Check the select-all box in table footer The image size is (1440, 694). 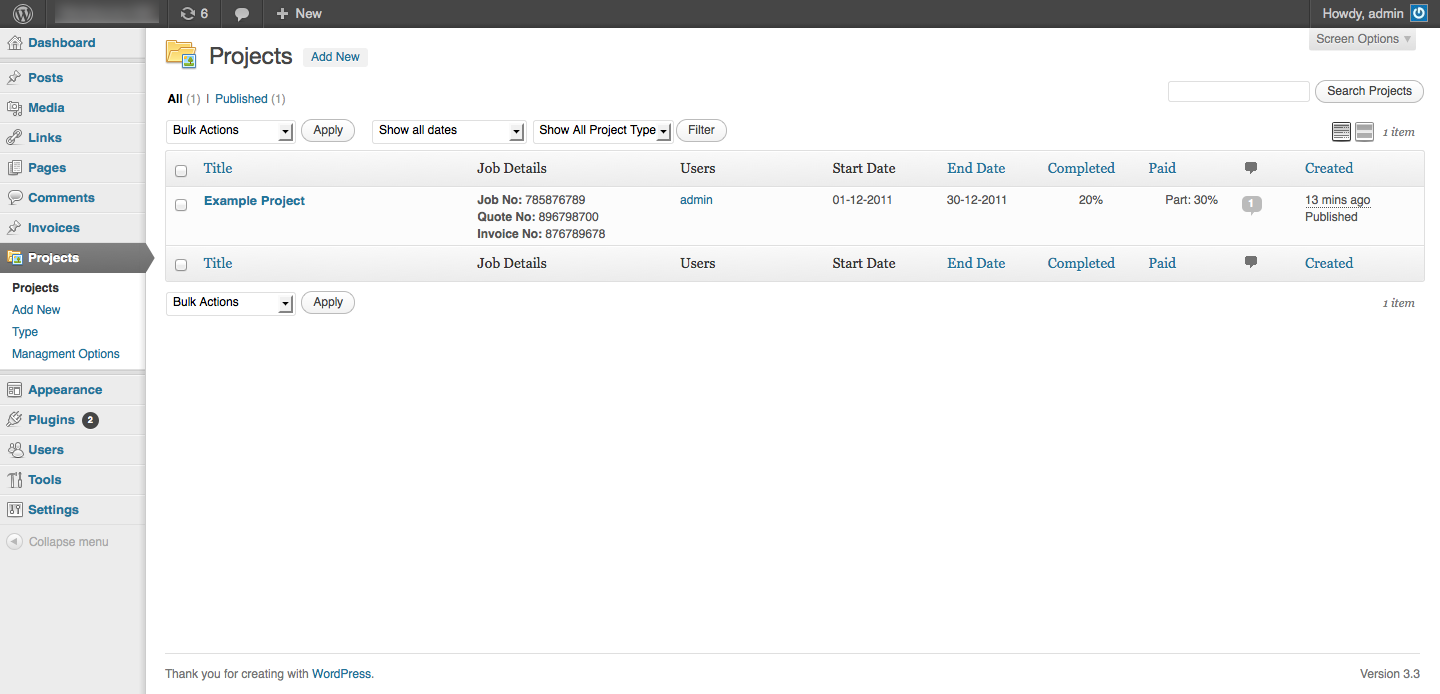coord(181,265)
